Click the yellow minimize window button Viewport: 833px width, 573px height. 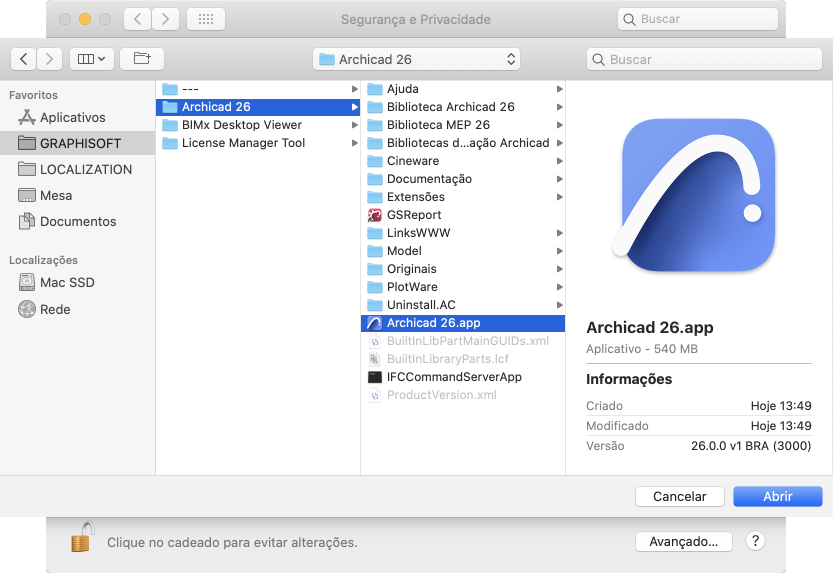click(x=85, y=19)
